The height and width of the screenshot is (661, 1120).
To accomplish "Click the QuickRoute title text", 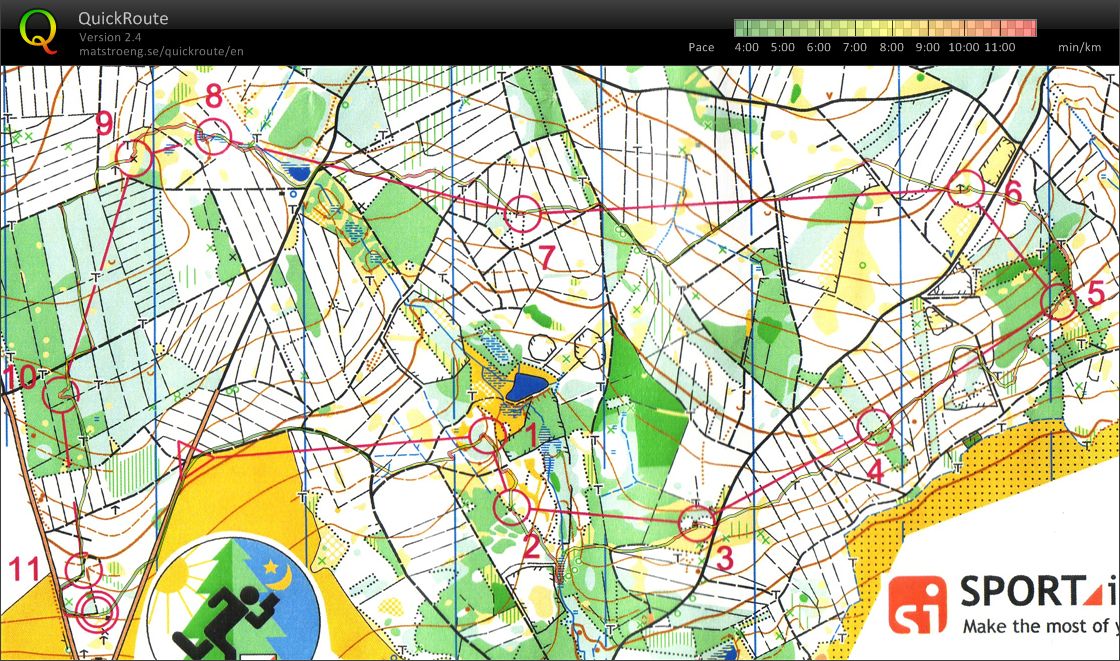I will (123, 19).
